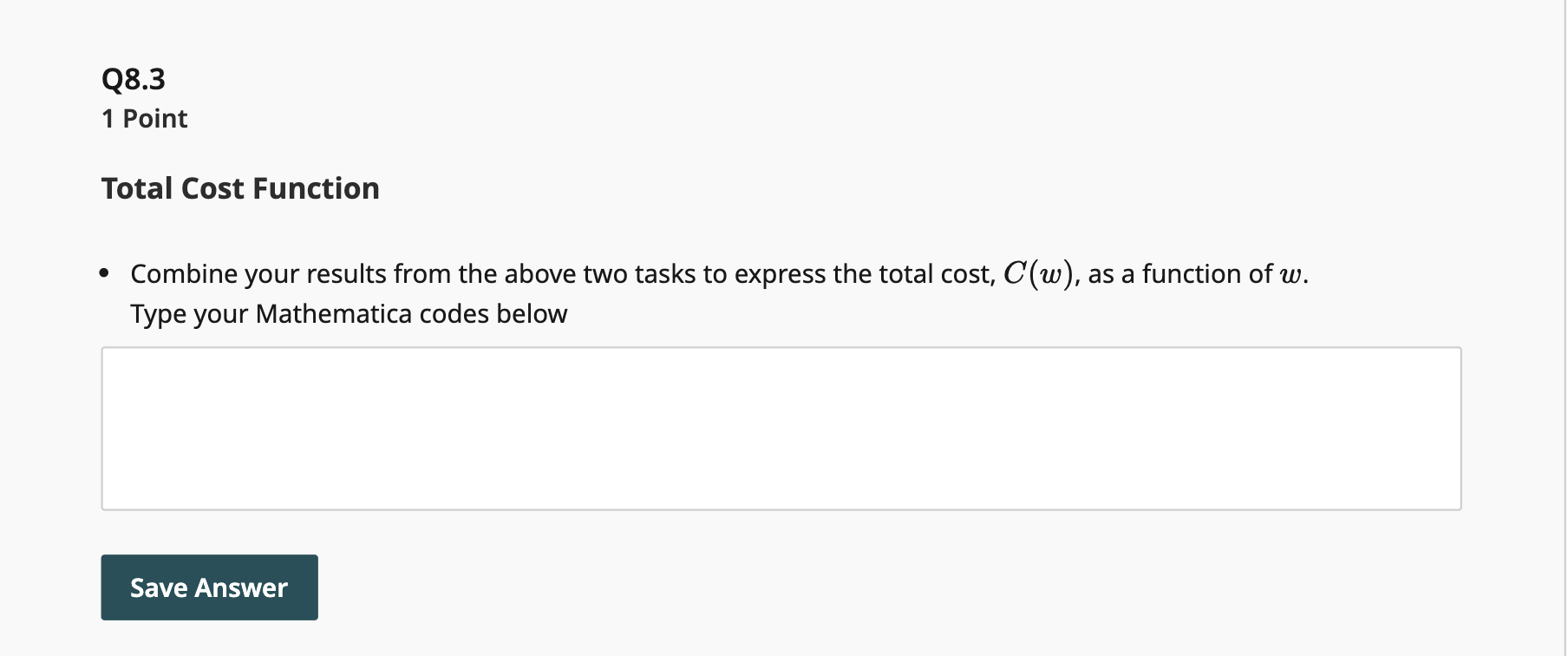The width and height of the screenshot is (1568, 656).
Task: Select the Q8.3 question heading
Action: click(x=132, y=79)
